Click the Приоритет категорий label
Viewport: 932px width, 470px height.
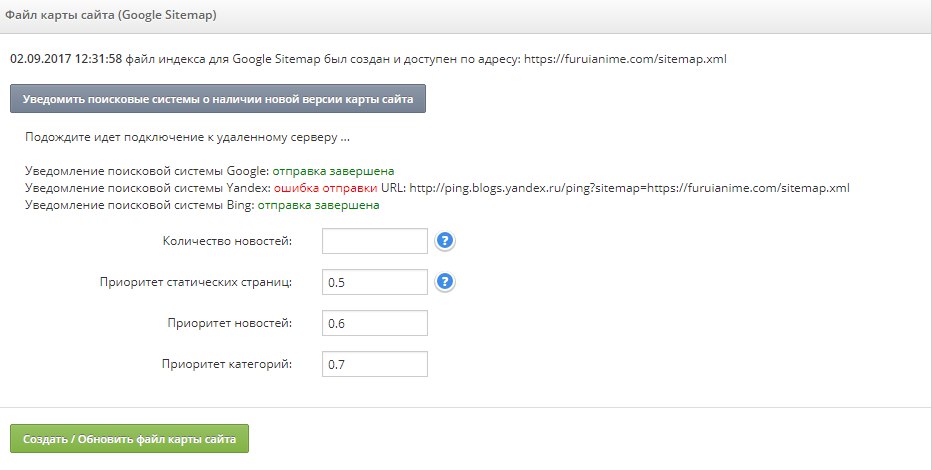[227, 364]
